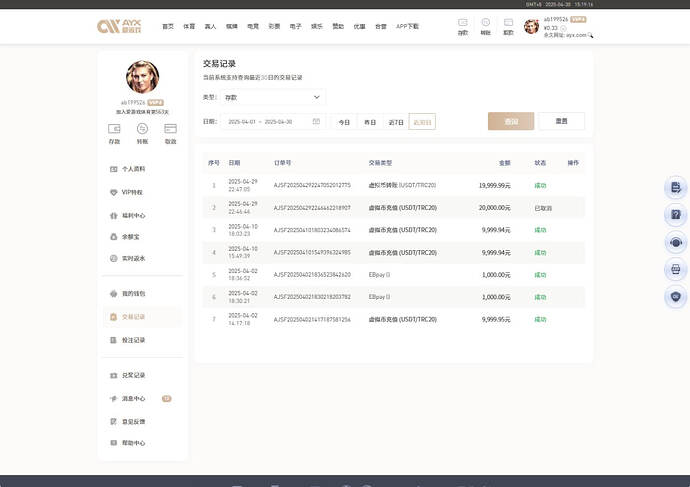690x487 pixels.
Task: Select the 近7日 date filter
Action: pos(396,121)
